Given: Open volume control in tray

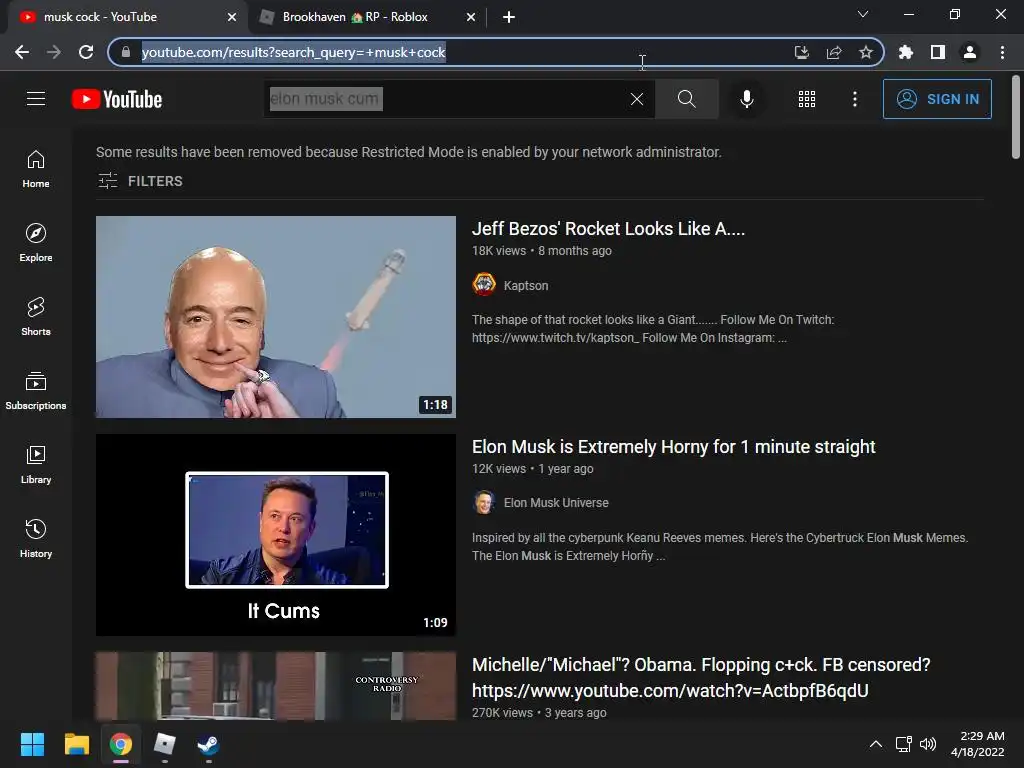Looking at the screenshot, I should pyautogui.click(x=928, y=744).
